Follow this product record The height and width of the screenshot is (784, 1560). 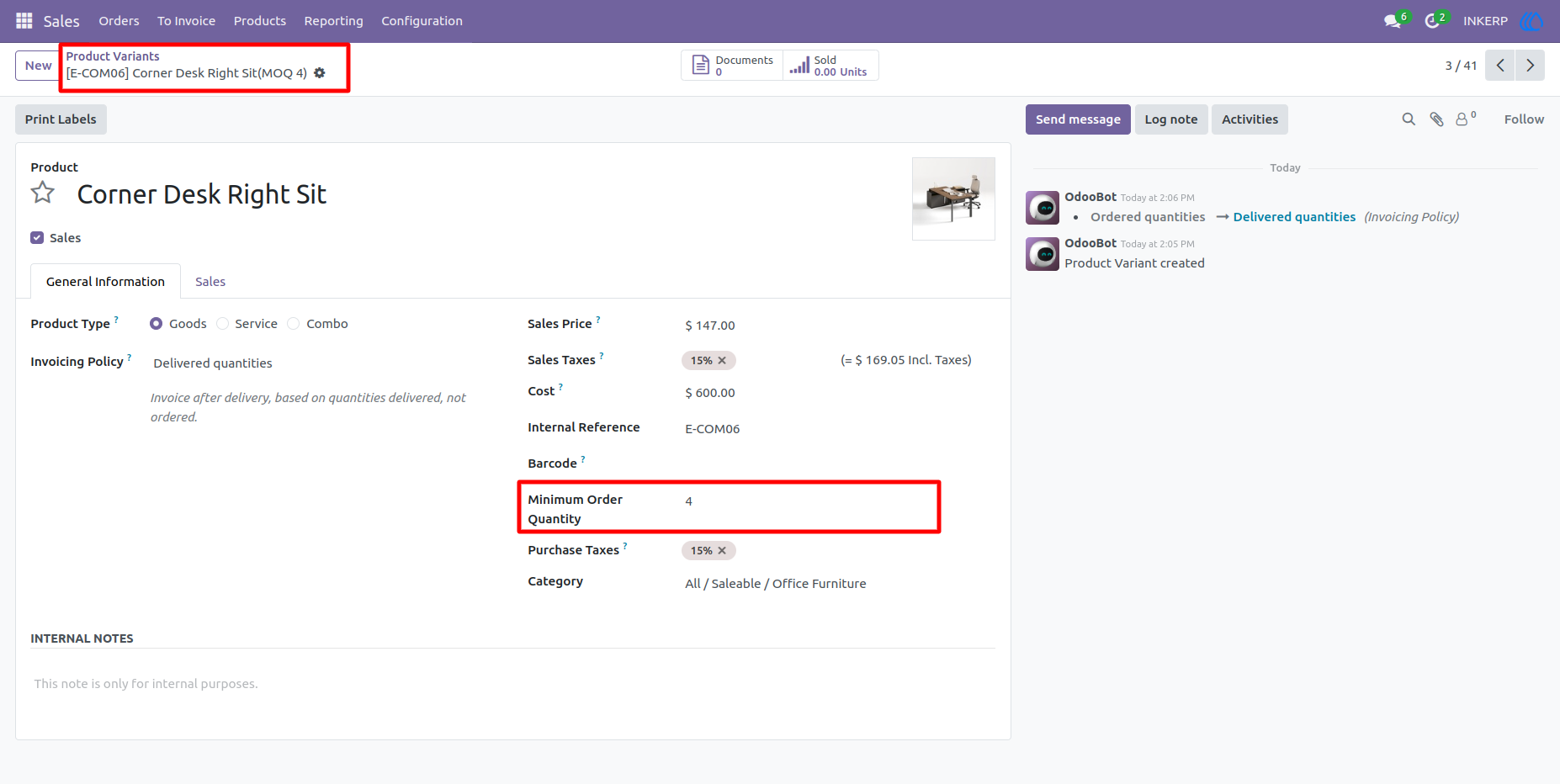1524,119
